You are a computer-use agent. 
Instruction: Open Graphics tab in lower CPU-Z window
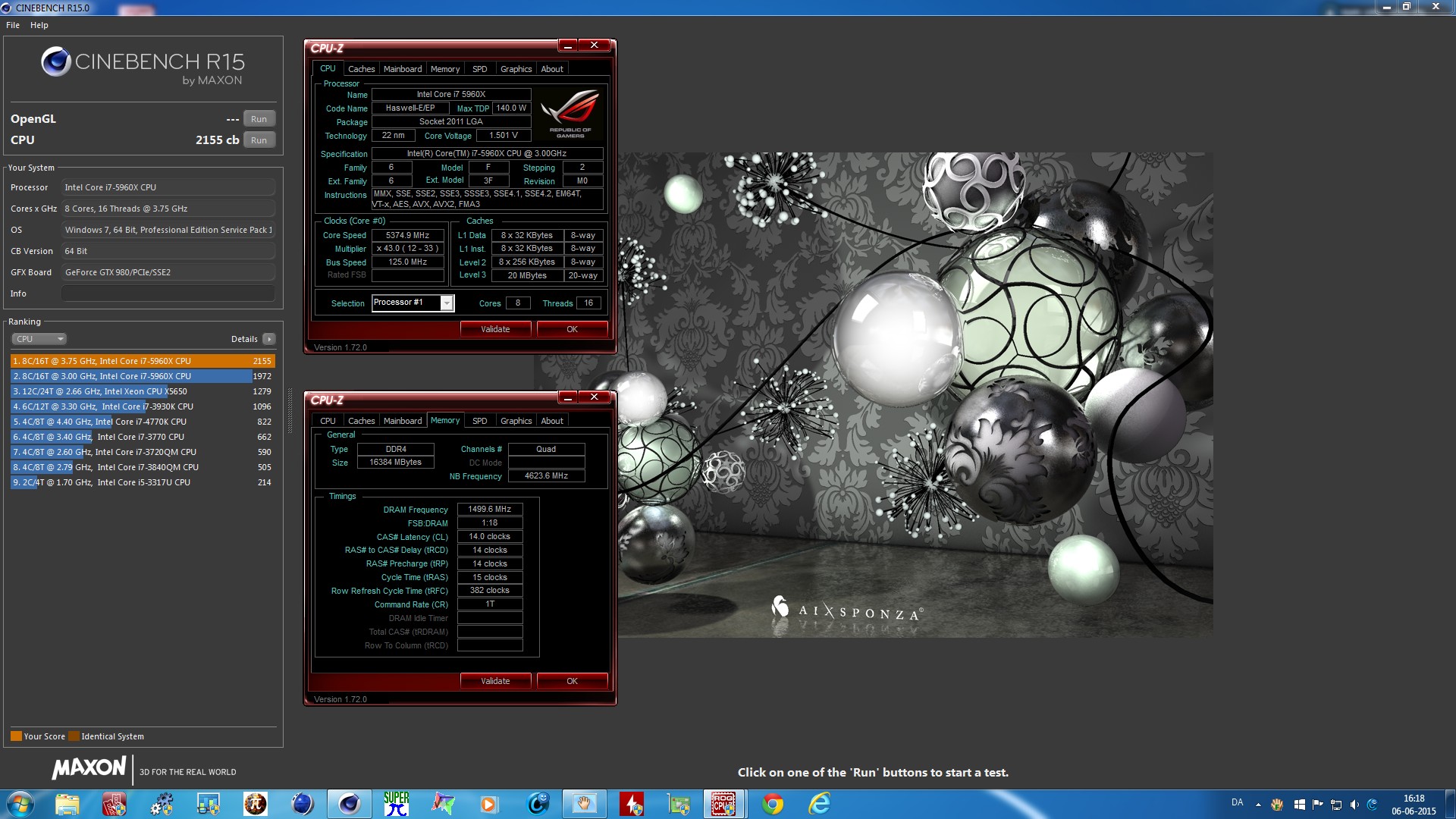click(x=516, y=421)
